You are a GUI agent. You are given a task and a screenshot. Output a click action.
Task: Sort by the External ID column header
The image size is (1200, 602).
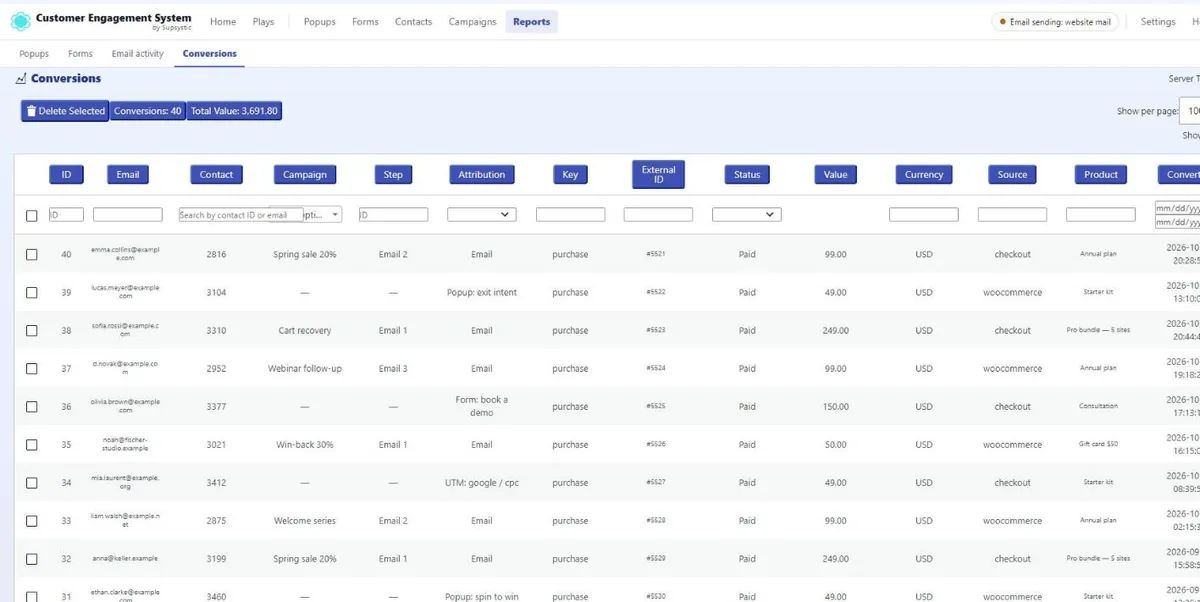[659, 174]
